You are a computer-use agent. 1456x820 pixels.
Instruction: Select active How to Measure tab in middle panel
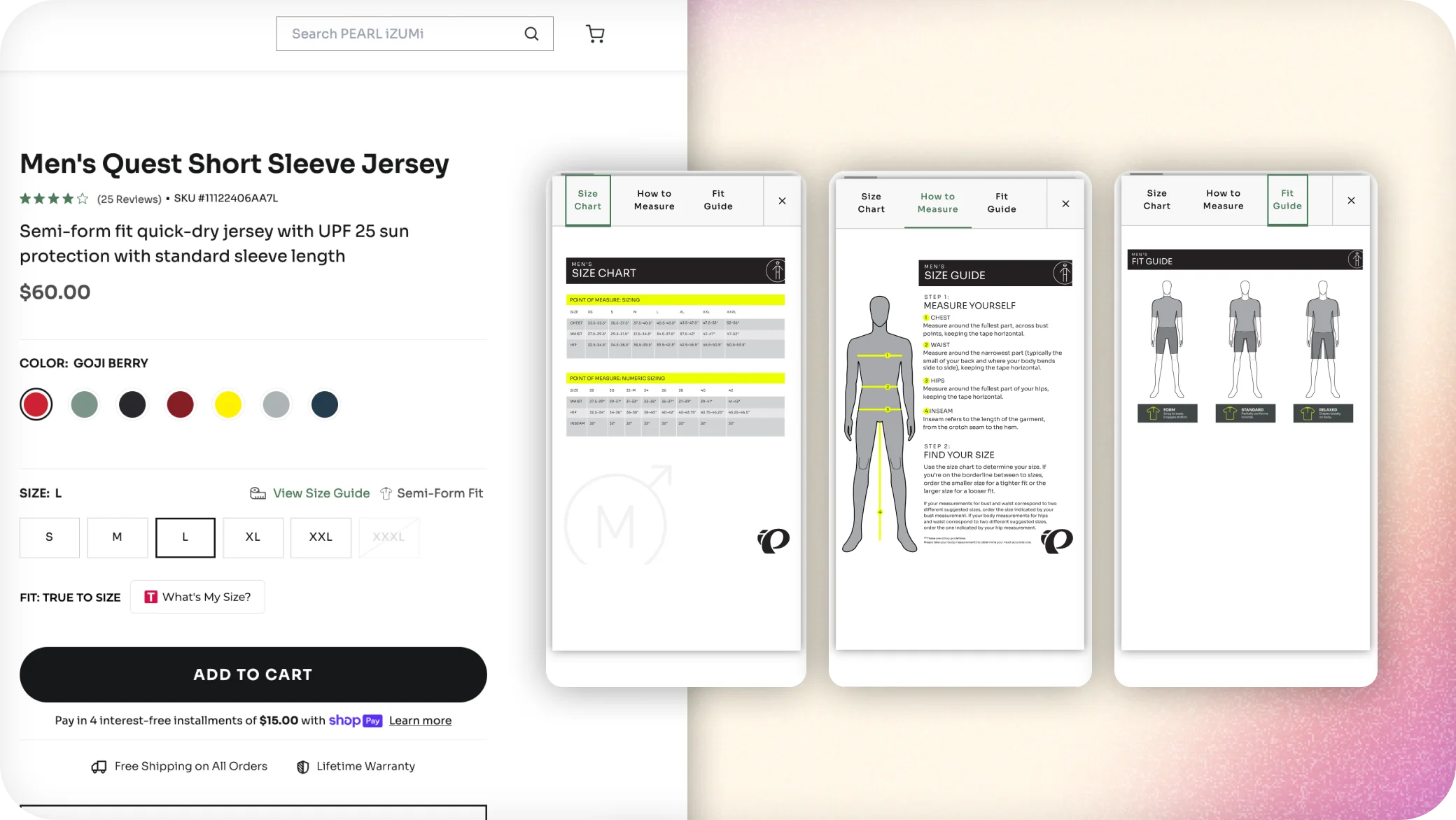coord(938,203)
